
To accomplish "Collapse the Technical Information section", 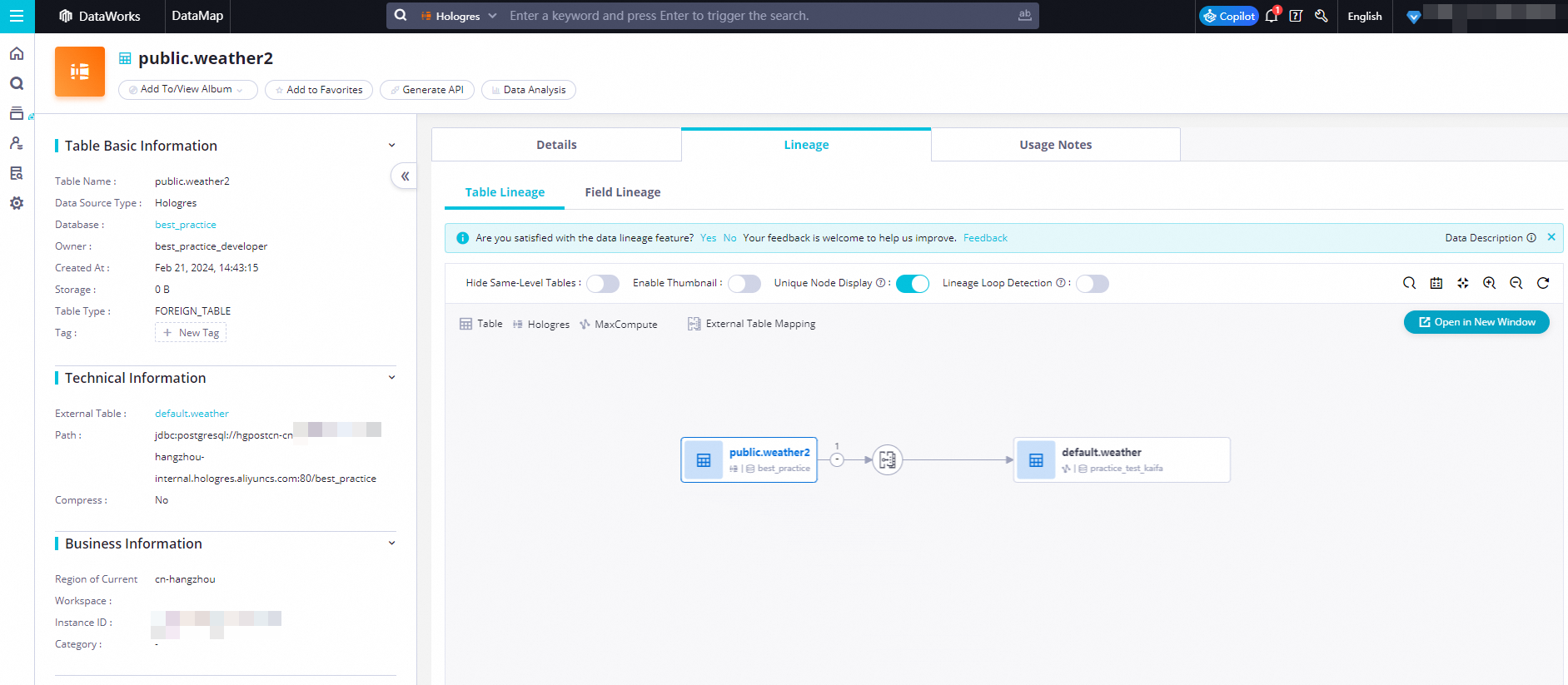I will point(392,378).
